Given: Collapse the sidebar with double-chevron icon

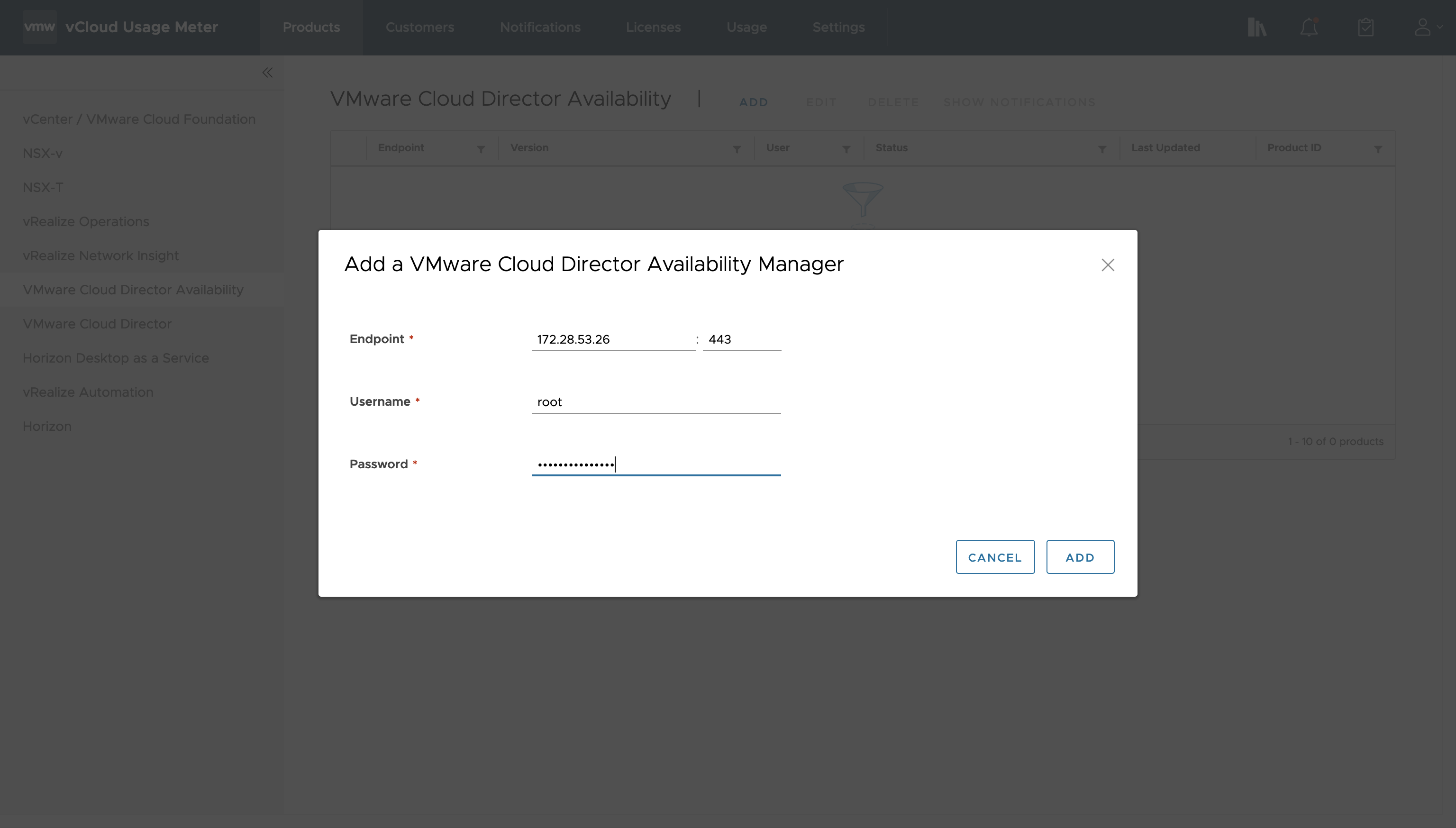Looking at the screenshot, I should [267, 73].
